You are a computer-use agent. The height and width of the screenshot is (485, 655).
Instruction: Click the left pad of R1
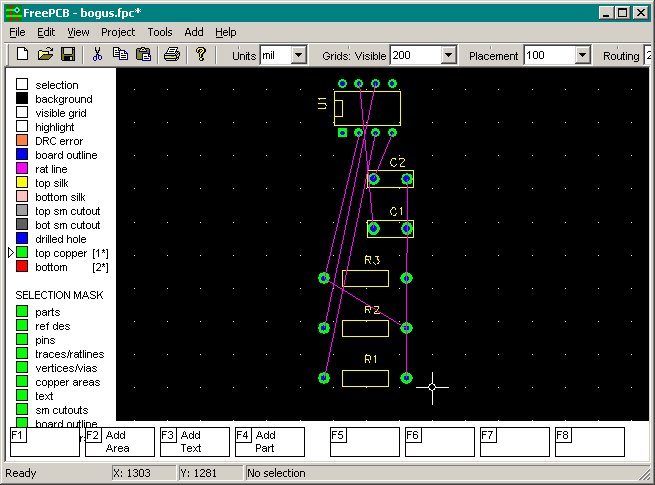click(x=324, y=378)
